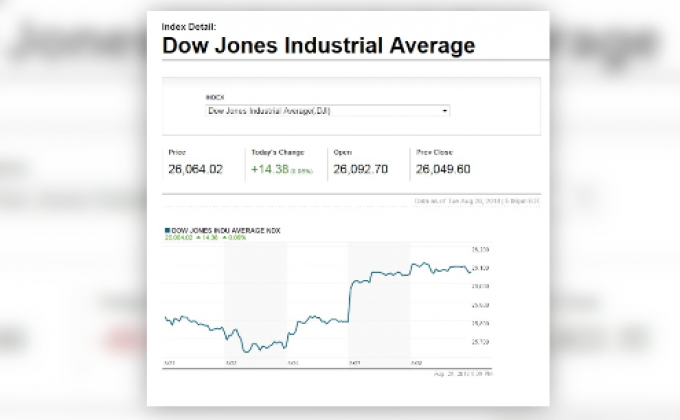Click the lowest dip of the chart line
The image size is (680, 420).
[x=246, y=350]
